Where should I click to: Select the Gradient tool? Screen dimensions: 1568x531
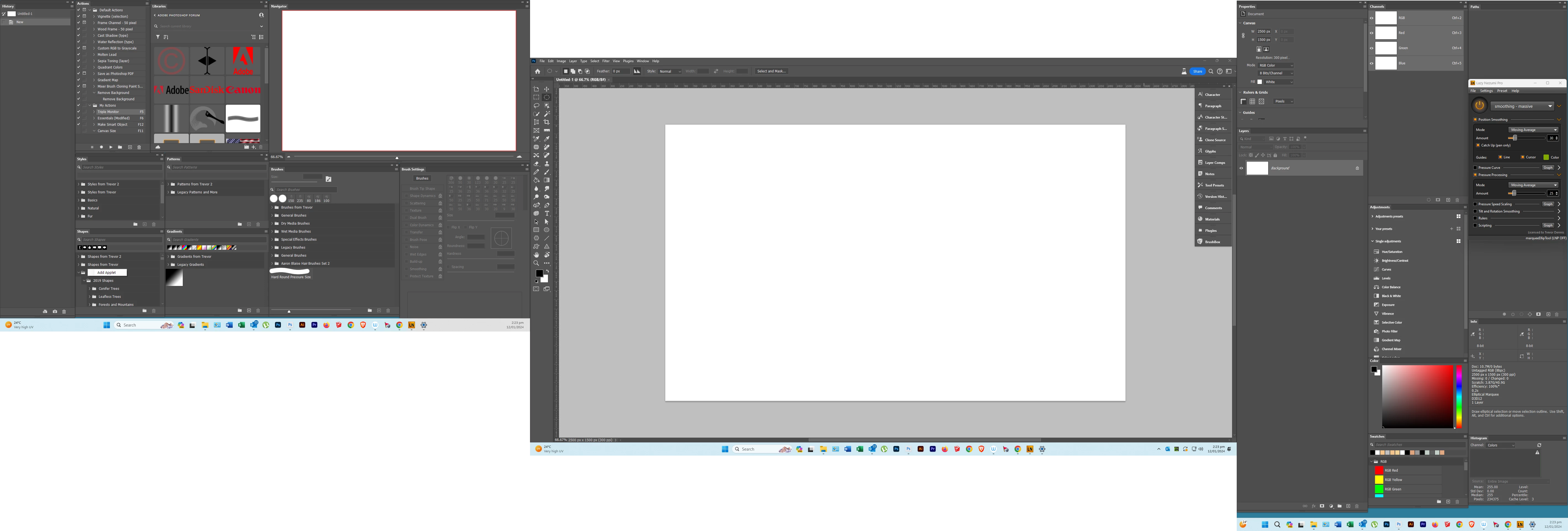[547, 180]
